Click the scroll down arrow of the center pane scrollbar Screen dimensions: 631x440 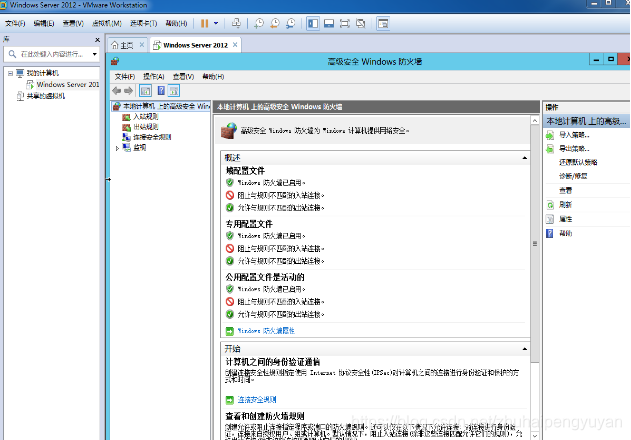pyautogui.click(x=535, y=436)
